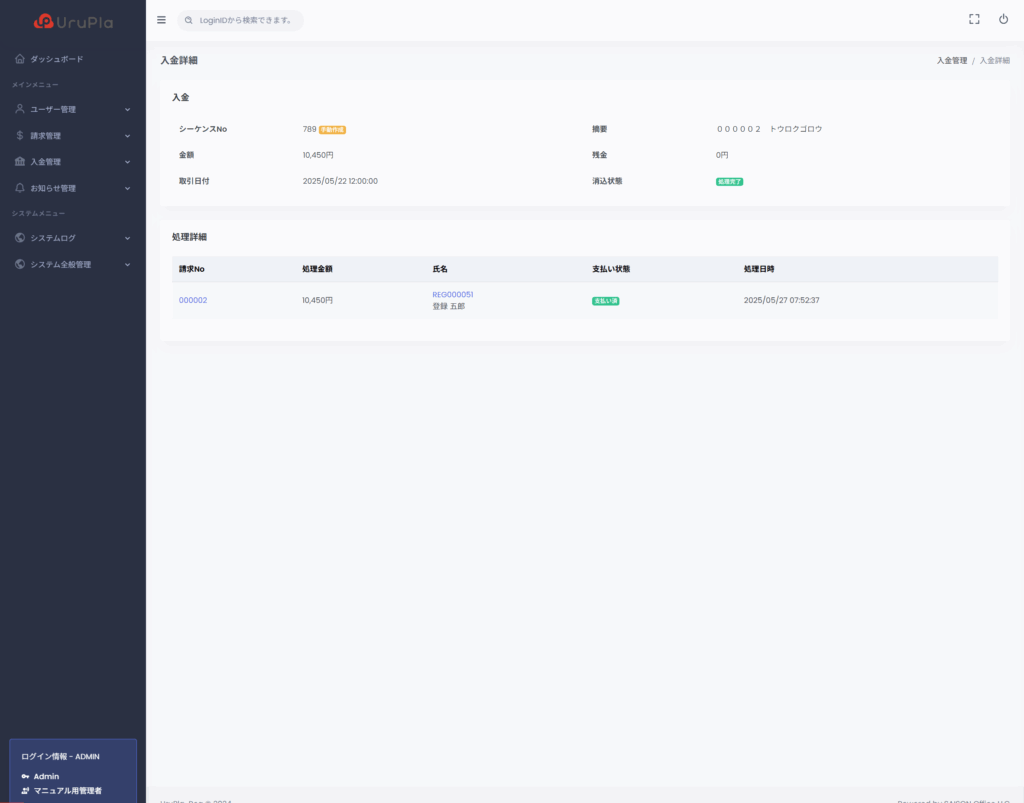This screenshot has width=1024, height=803.
Task: Click the power logout icon
Action: pyautogui.click(x=1003, y=20)
